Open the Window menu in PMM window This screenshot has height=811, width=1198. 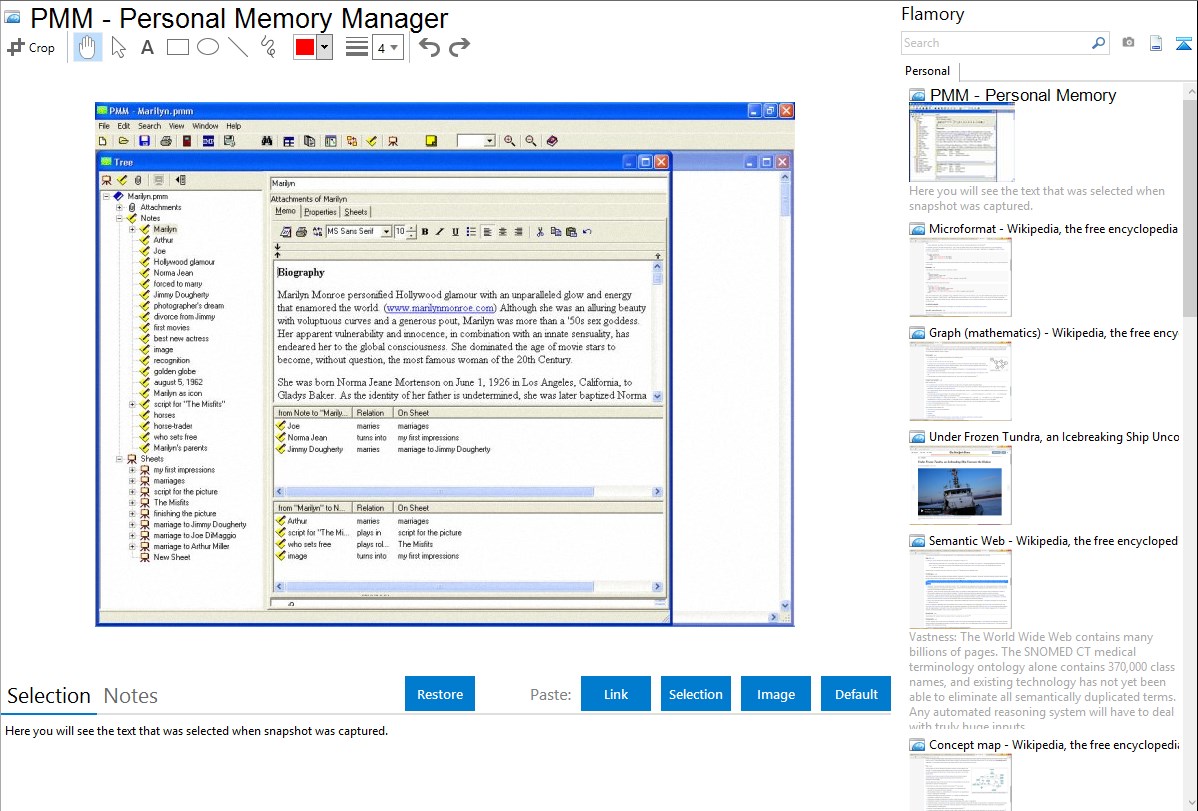[x=205, y=126]
